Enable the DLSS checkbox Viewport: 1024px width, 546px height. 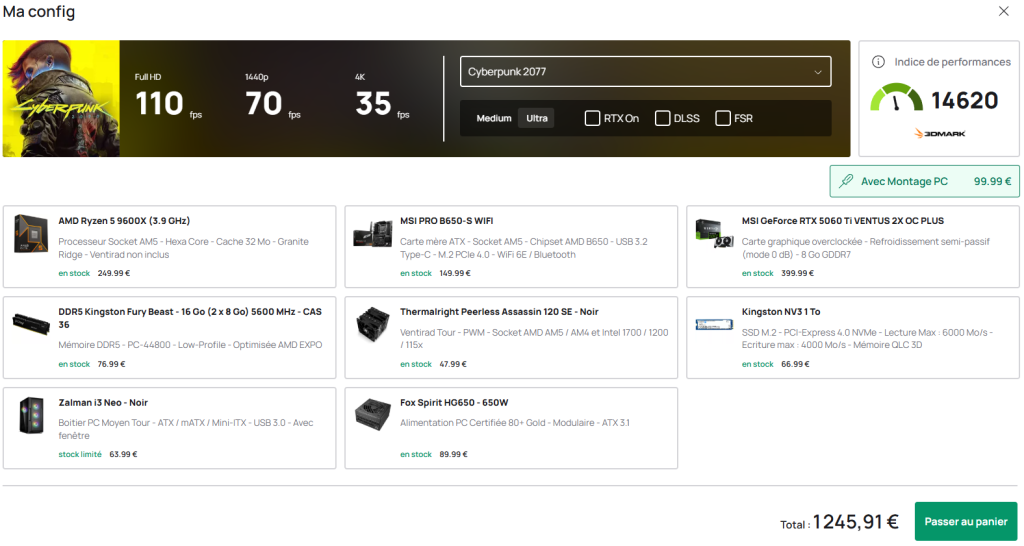(x=662, y=118)
